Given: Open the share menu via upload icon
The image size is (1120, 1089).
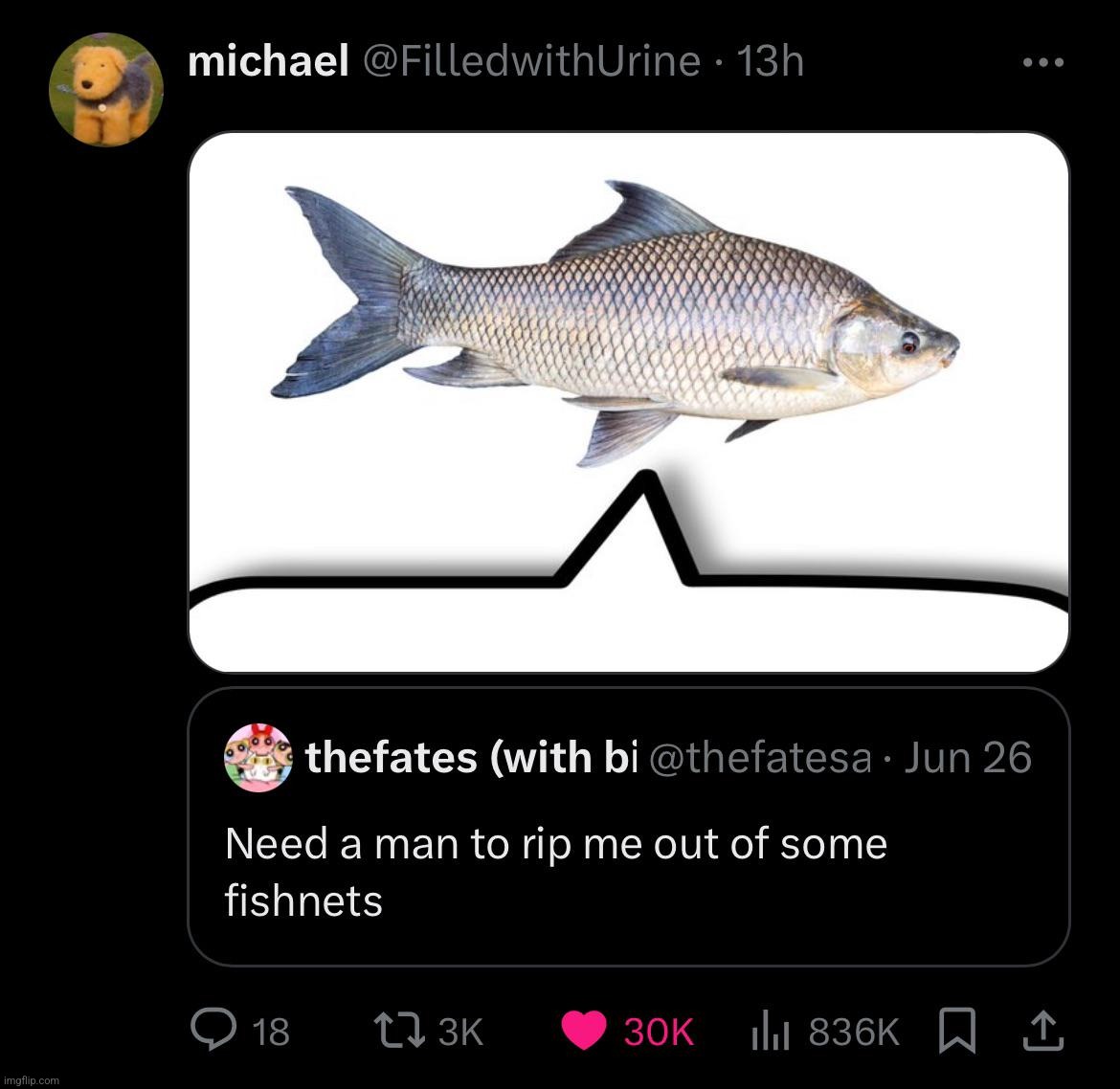Looking at the screenshot, I should pos(1045,1032).
